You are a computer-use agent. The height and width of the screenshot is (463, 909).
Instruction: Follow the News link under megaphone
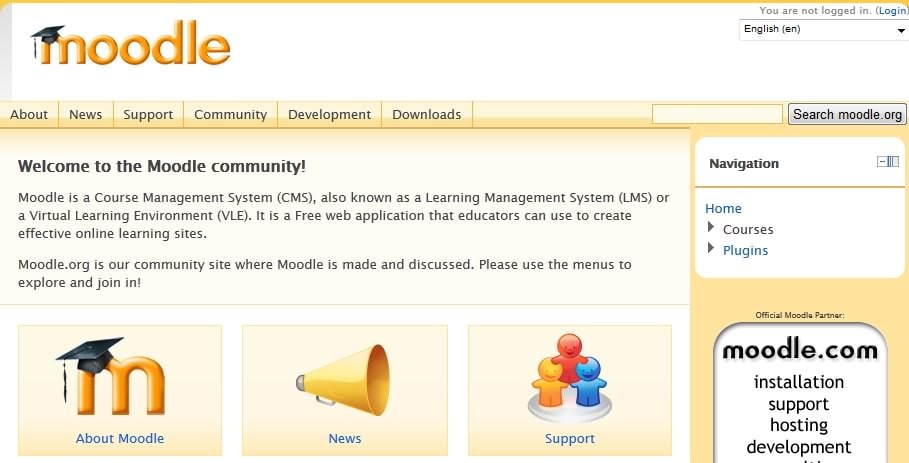(x=345, y=439)
